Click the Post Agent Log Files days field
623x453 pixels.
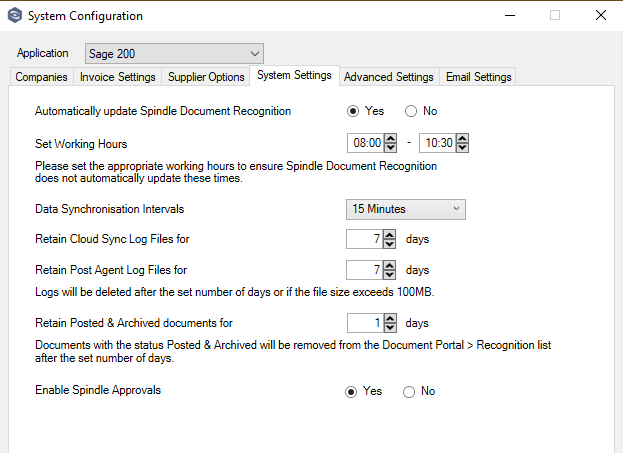(365, 270)
